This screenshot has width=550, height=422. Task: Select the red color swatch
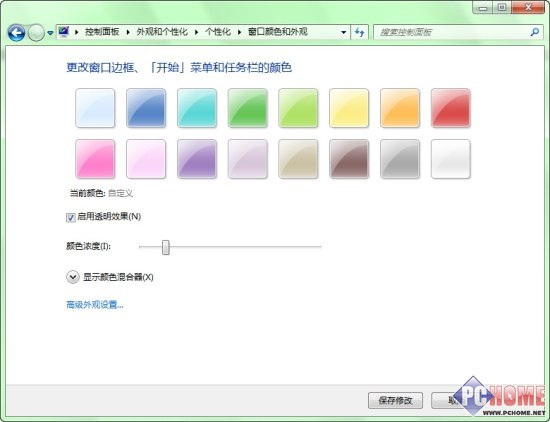[451, 108]
